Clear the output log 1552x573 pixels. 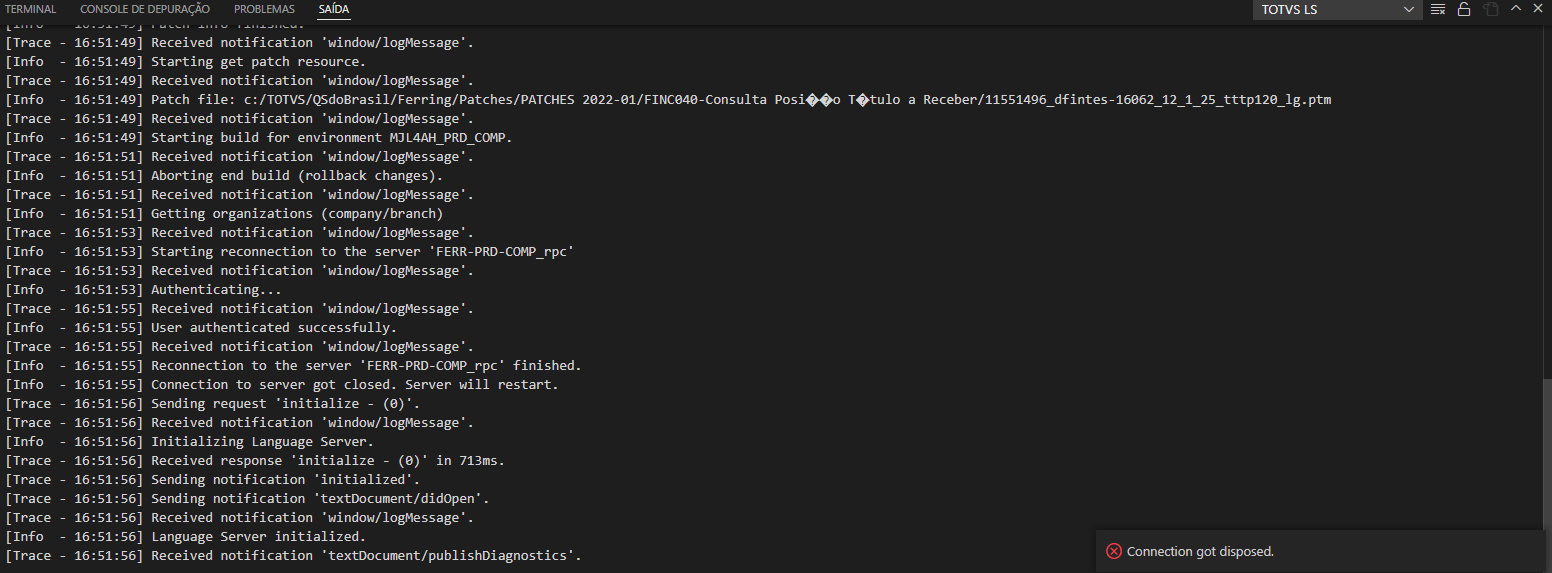coord(1438,9)
